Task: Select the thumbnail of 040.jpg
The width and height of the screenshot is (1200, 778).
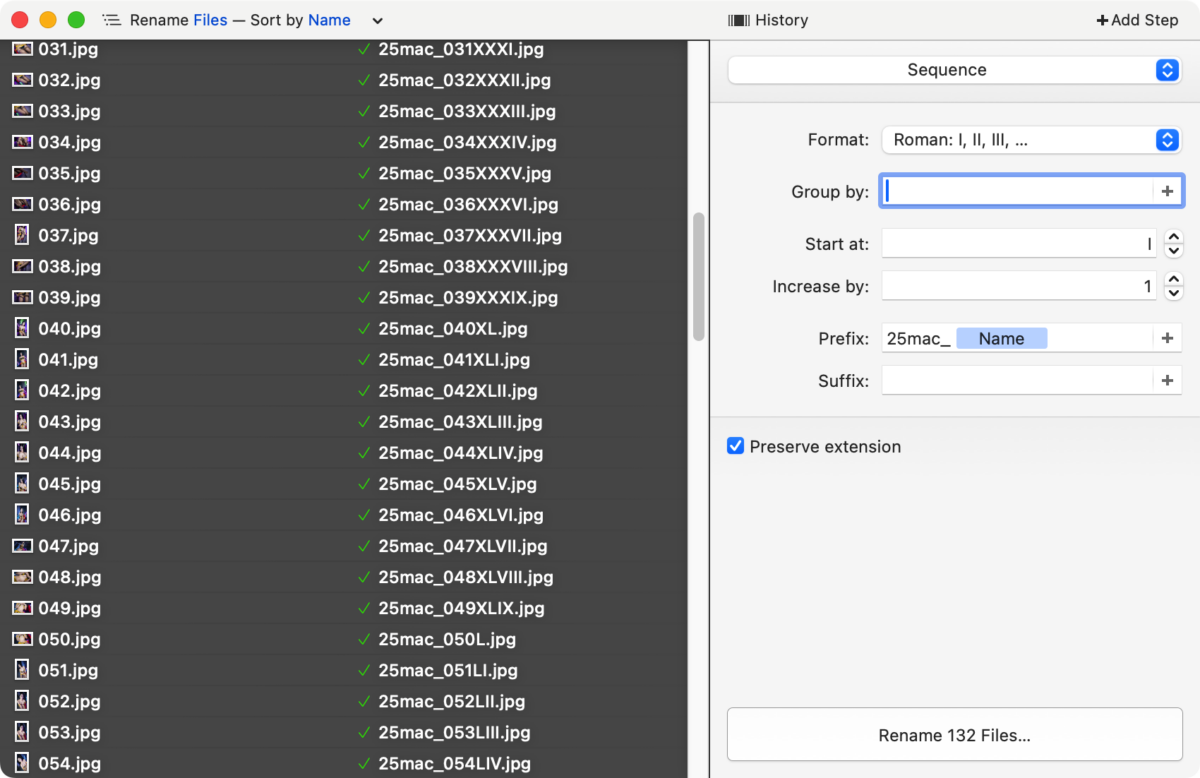Action: click(22, 328)
